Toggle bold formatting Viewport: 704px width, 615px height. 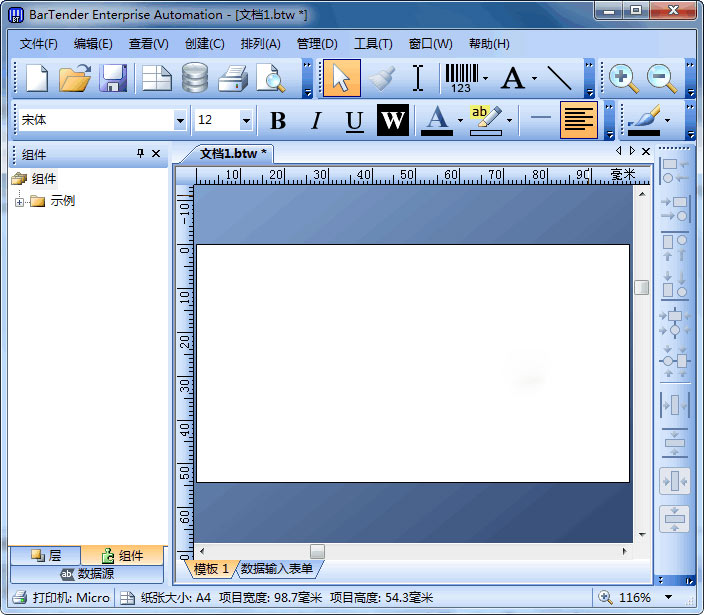278,120
